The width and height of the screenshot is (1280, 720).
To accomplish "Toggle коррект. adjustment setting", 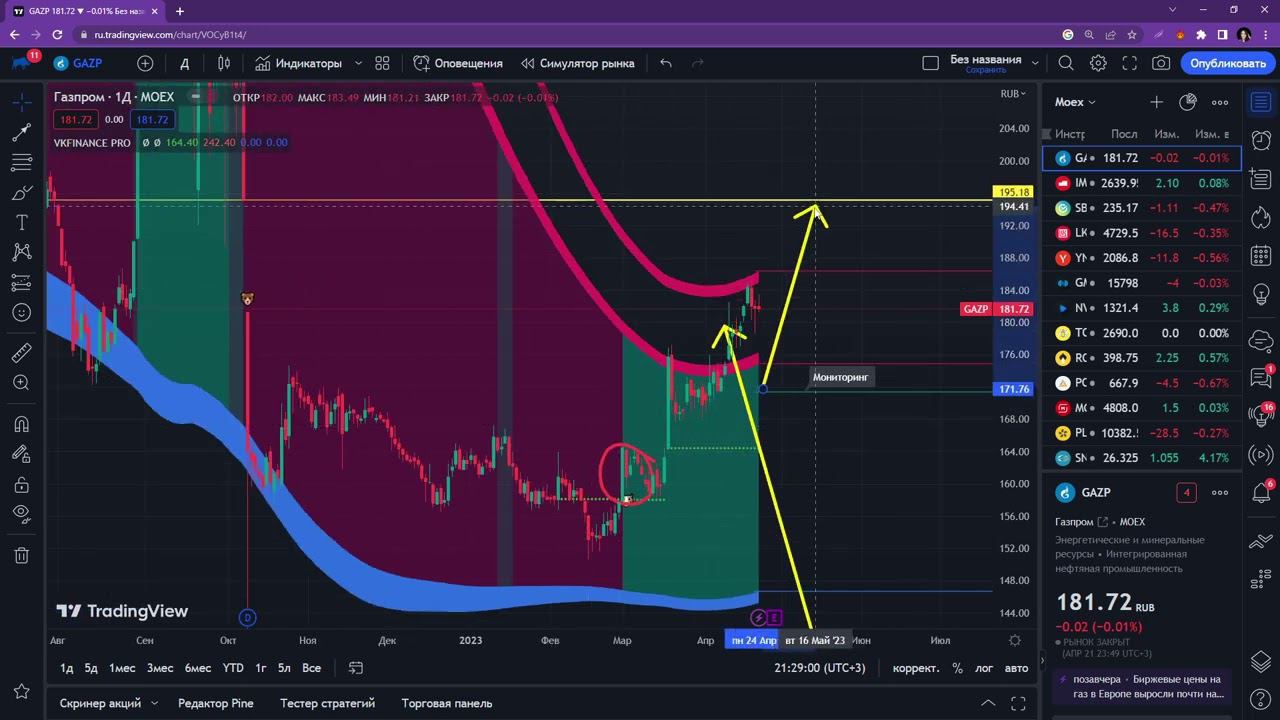I will coord(916,668).
